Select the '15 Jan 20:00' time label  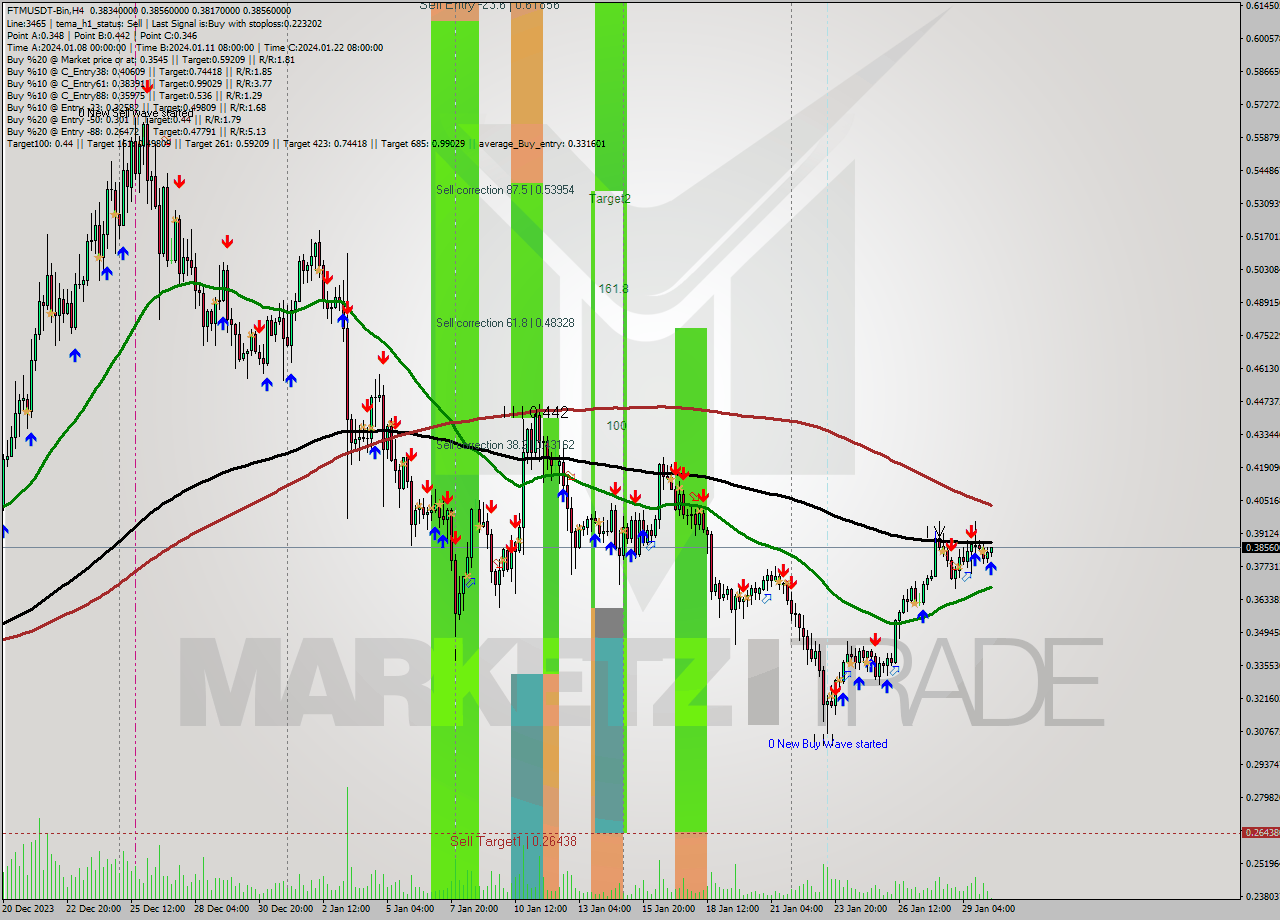(668, 909)
